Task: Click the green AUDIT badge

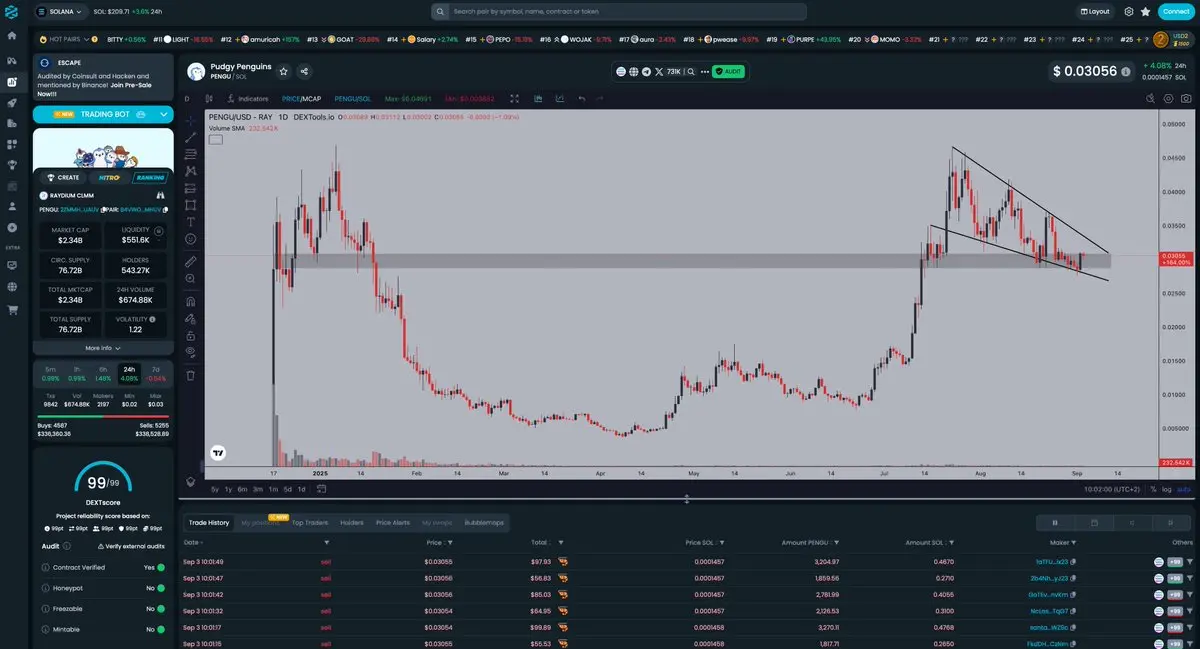Action: tap(728, 72)
